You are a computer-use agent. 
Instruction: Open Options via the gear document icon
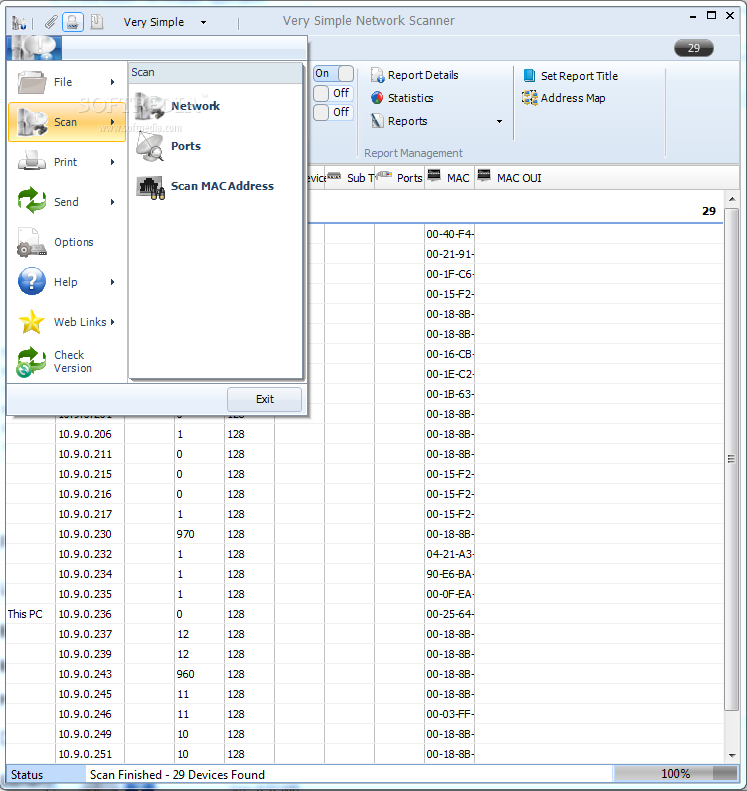pyautogui.click(x=31, y=242)
